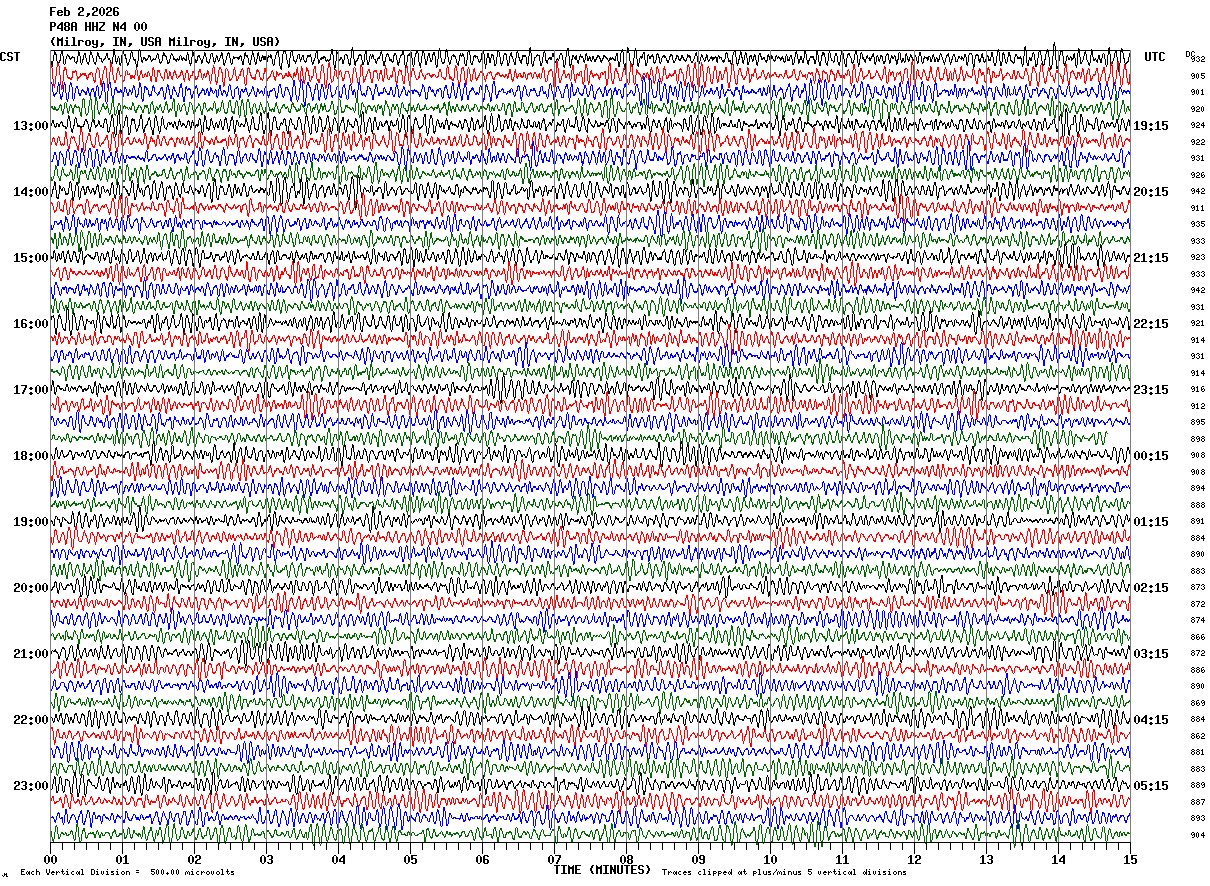1210x886 pixels.
Task: Click the 19:15 UTC time label
Action: (x=1150, y=126)
